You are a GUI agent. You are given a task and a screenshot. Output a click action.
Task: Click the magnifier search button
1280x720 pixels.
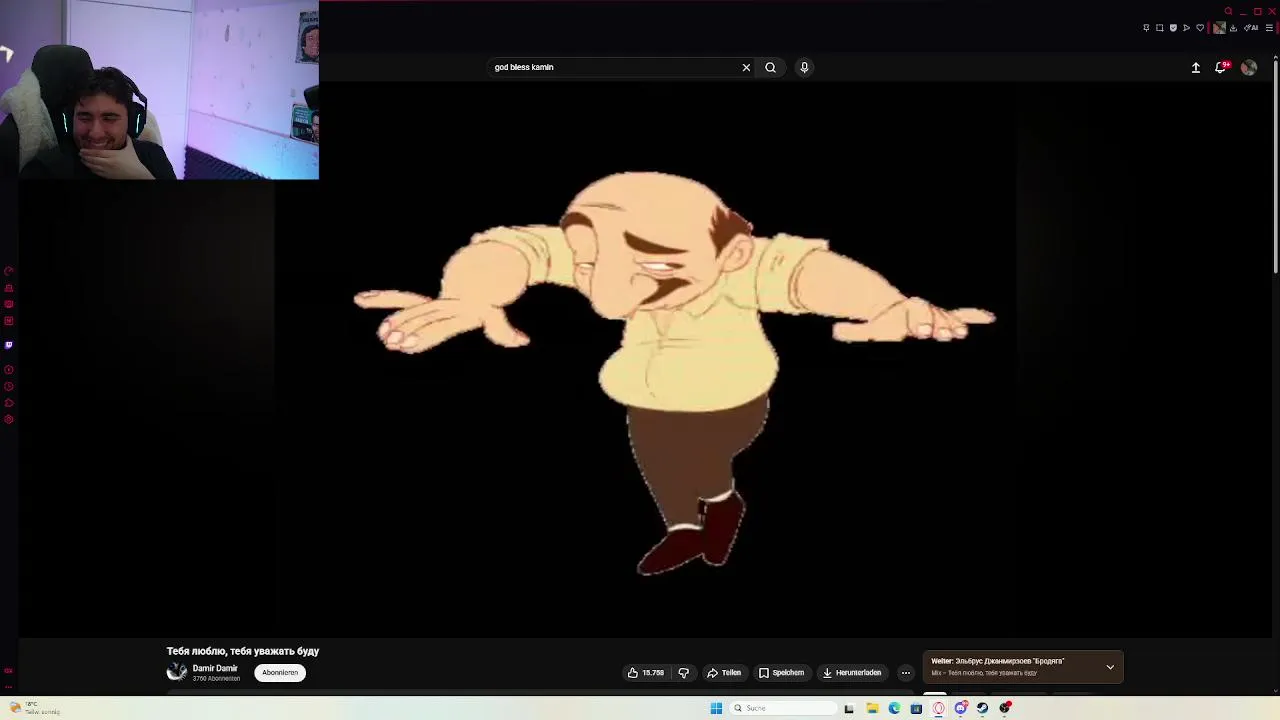coord(770,67)
